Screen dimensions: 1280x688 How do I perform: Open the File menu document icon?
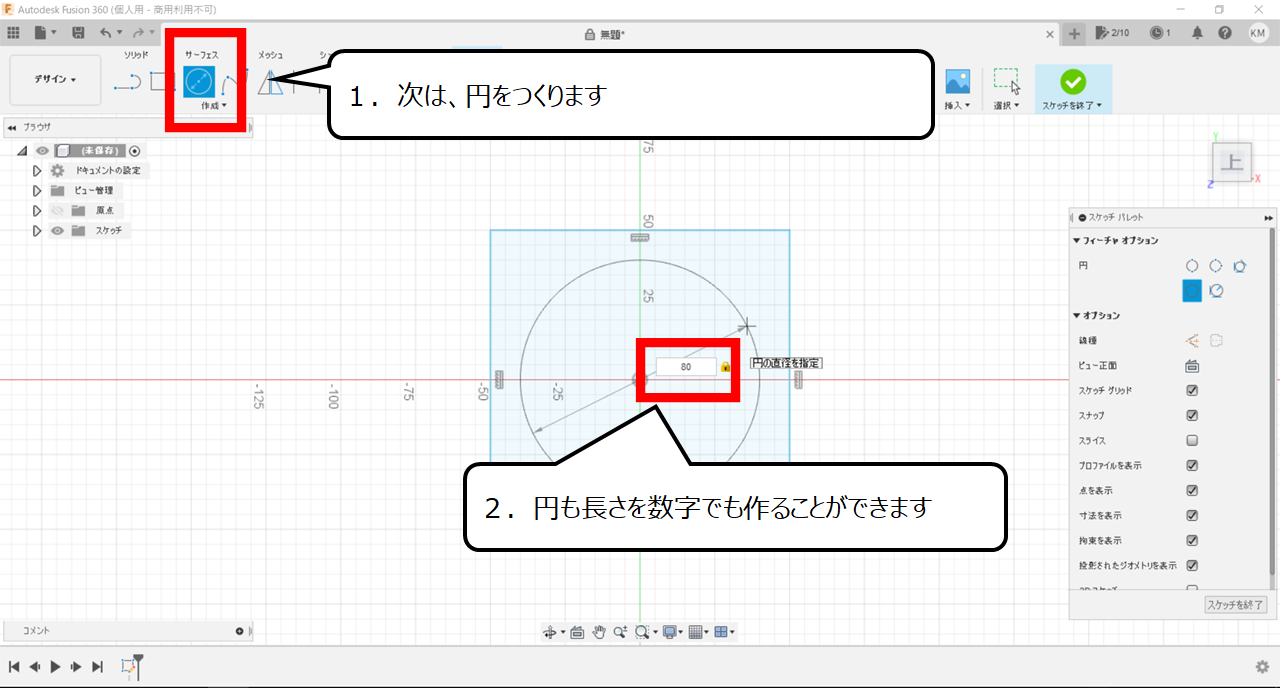point(41,33)
